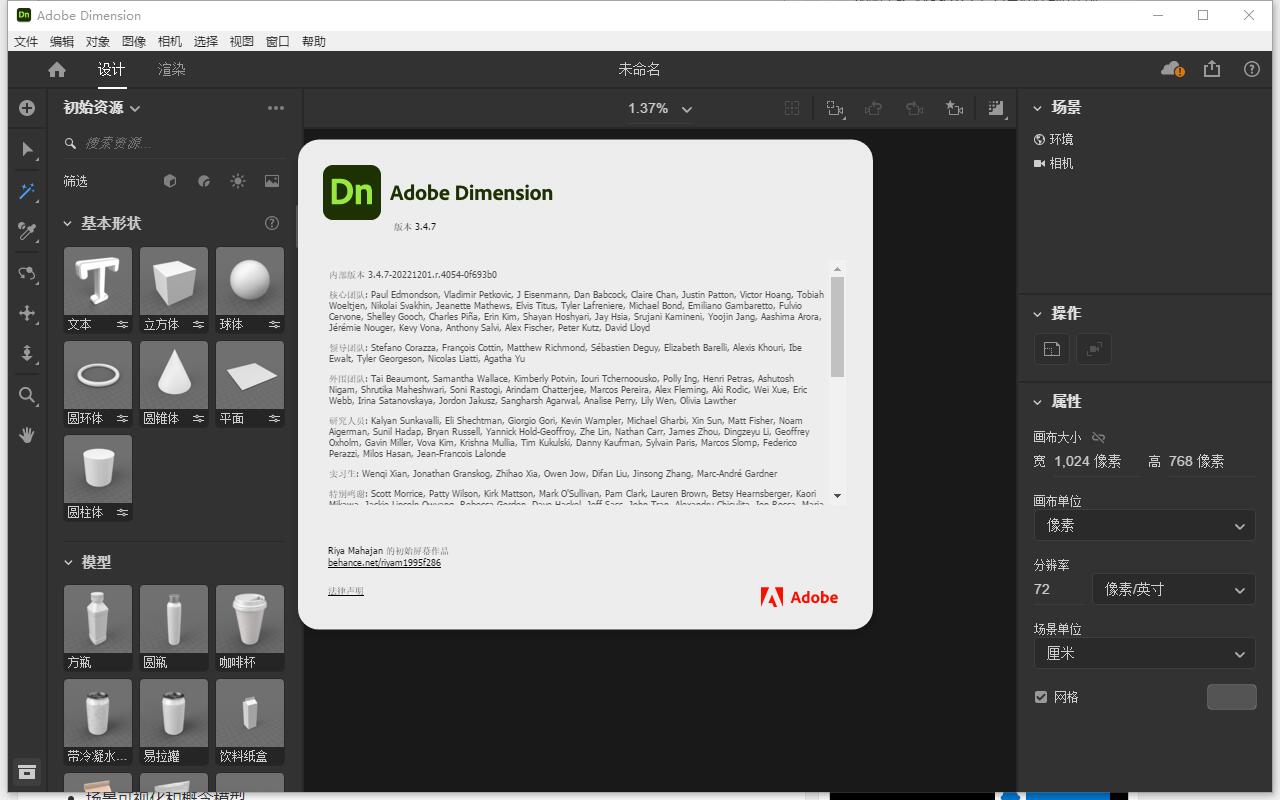The height and width of the screenshot is (800, 1280).
Task: Filter assets by materials icon
Action: [x=204, y=181]
